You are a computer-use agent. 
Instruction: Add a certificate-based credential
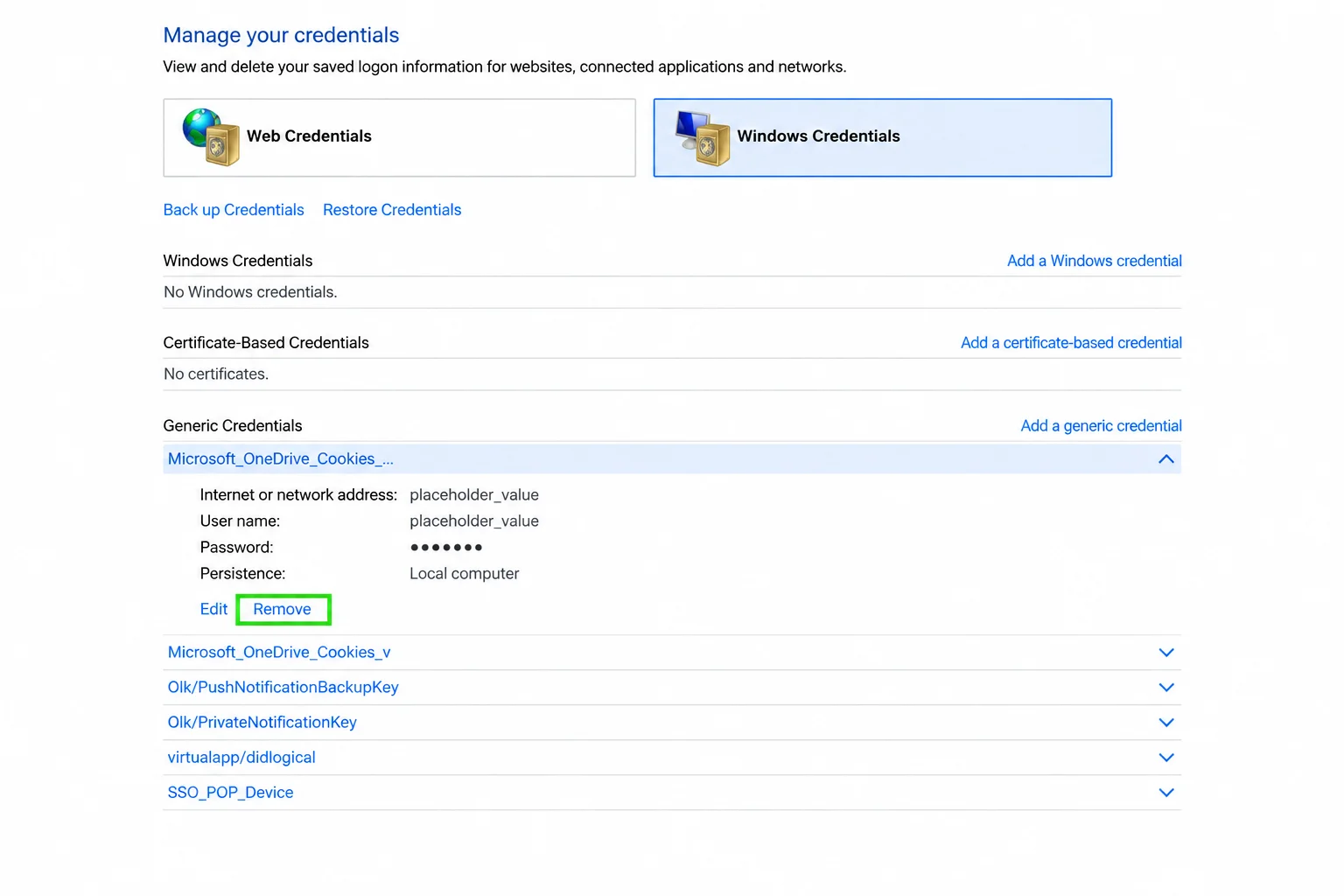[x=1071, y=343]
